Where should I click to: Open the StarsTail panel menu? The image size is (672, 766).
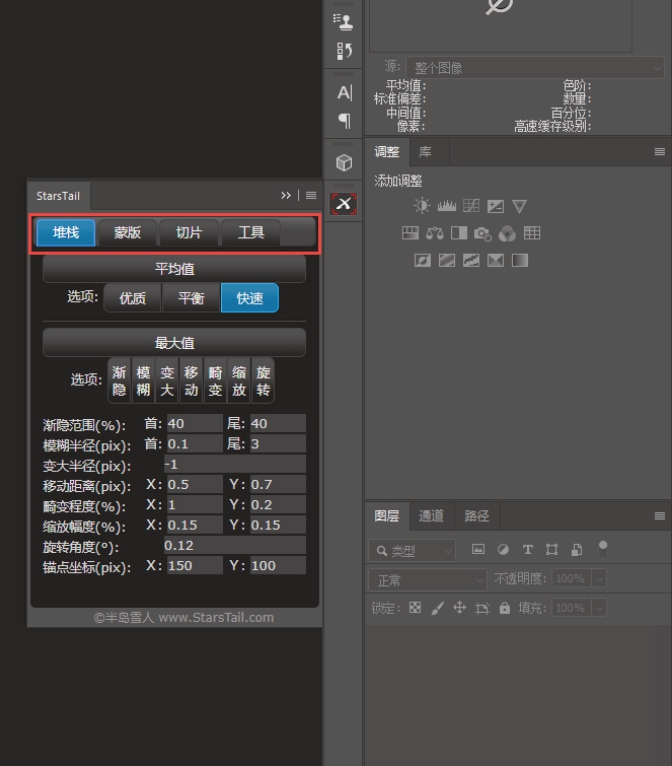(311, 195)
